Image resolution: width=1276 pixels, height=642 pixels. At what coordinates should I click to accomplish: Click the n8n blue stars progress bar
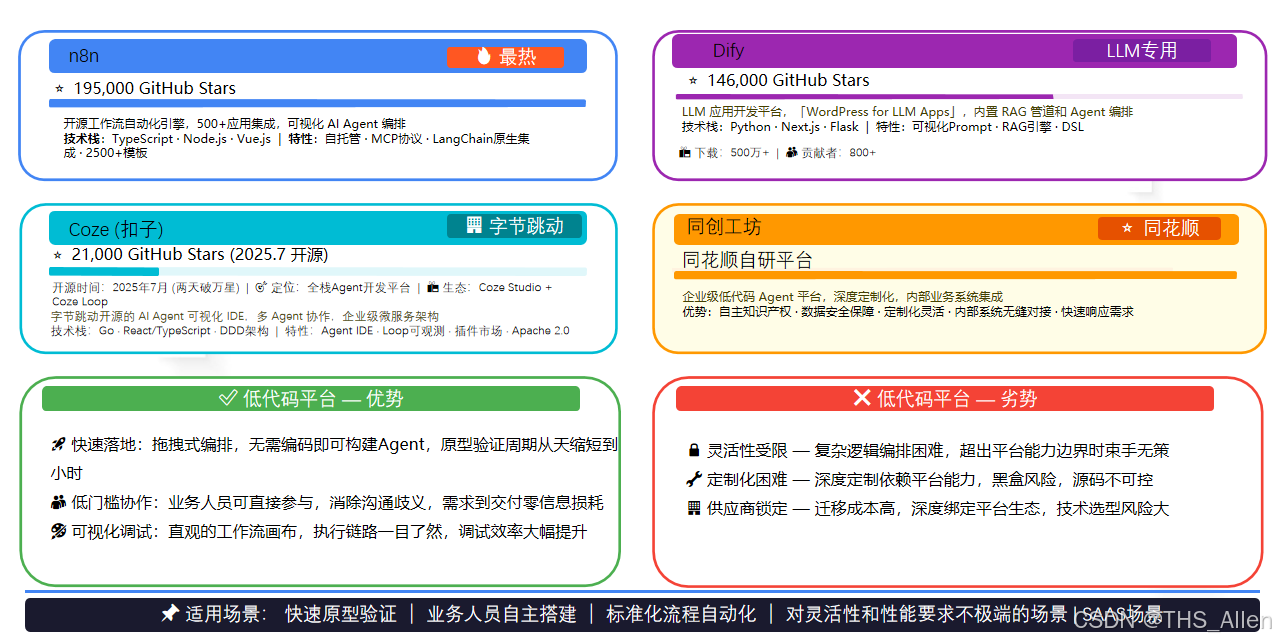317,103
